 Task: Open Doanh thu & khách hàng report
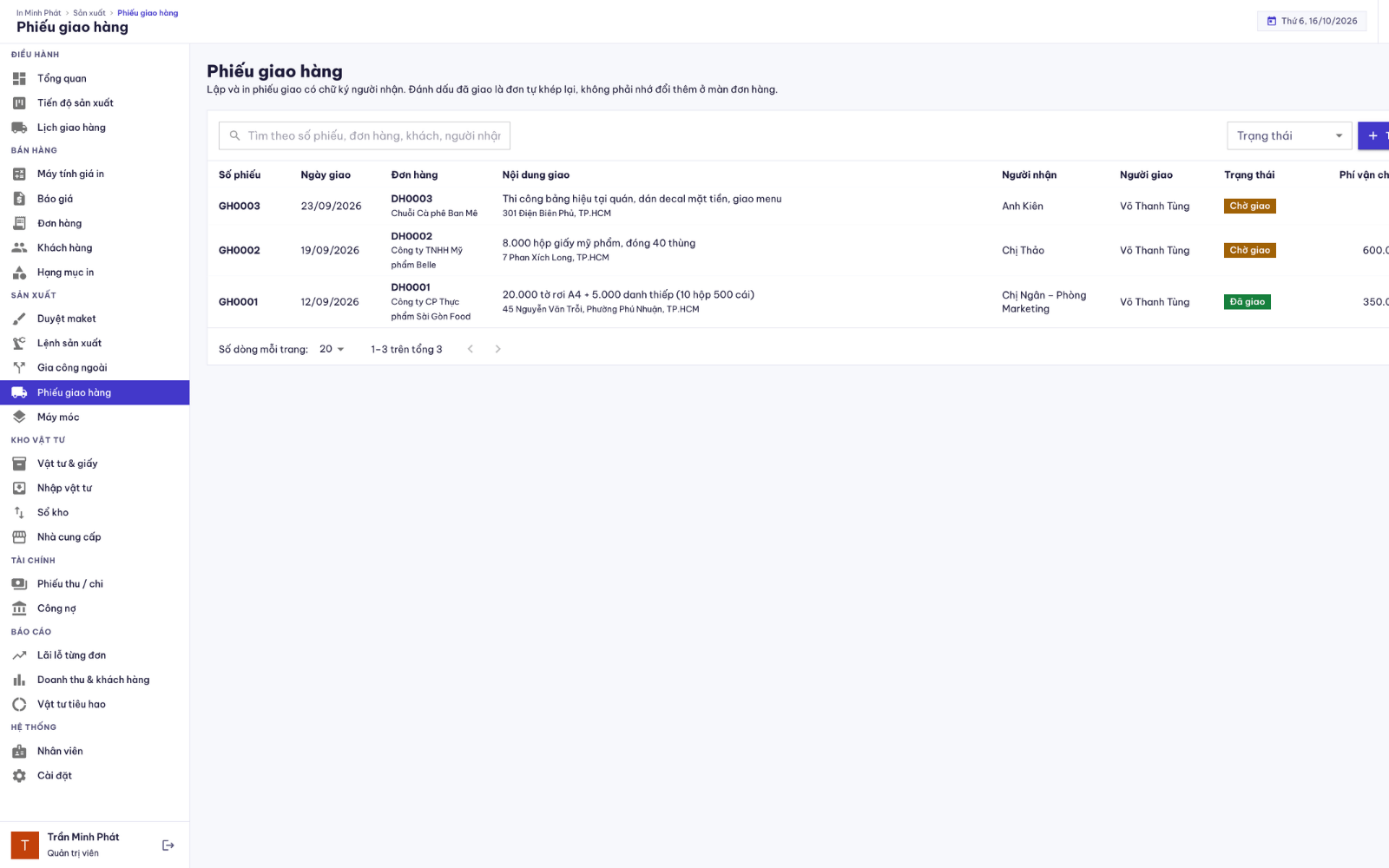[95, 680]
